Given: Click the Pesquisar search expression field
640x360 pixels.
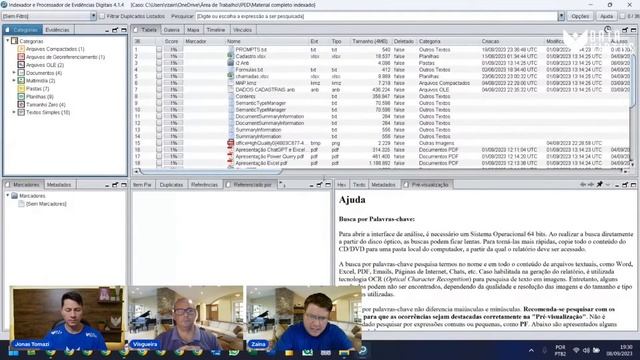Looking at the screenshot, I should tap(376, 16).
